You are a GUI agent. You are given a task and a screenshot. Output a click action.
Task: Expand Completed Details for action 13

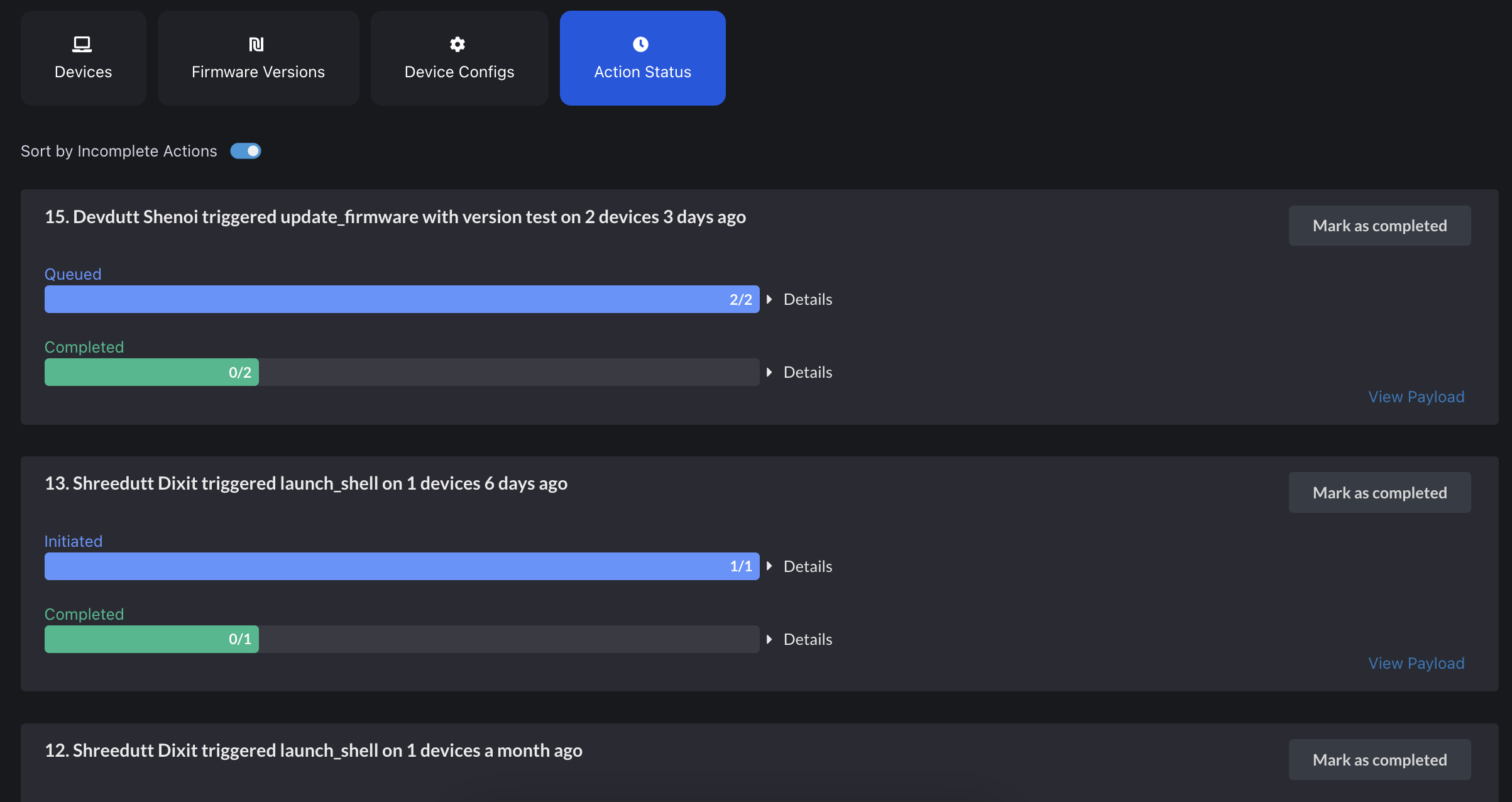pos(799,639)
